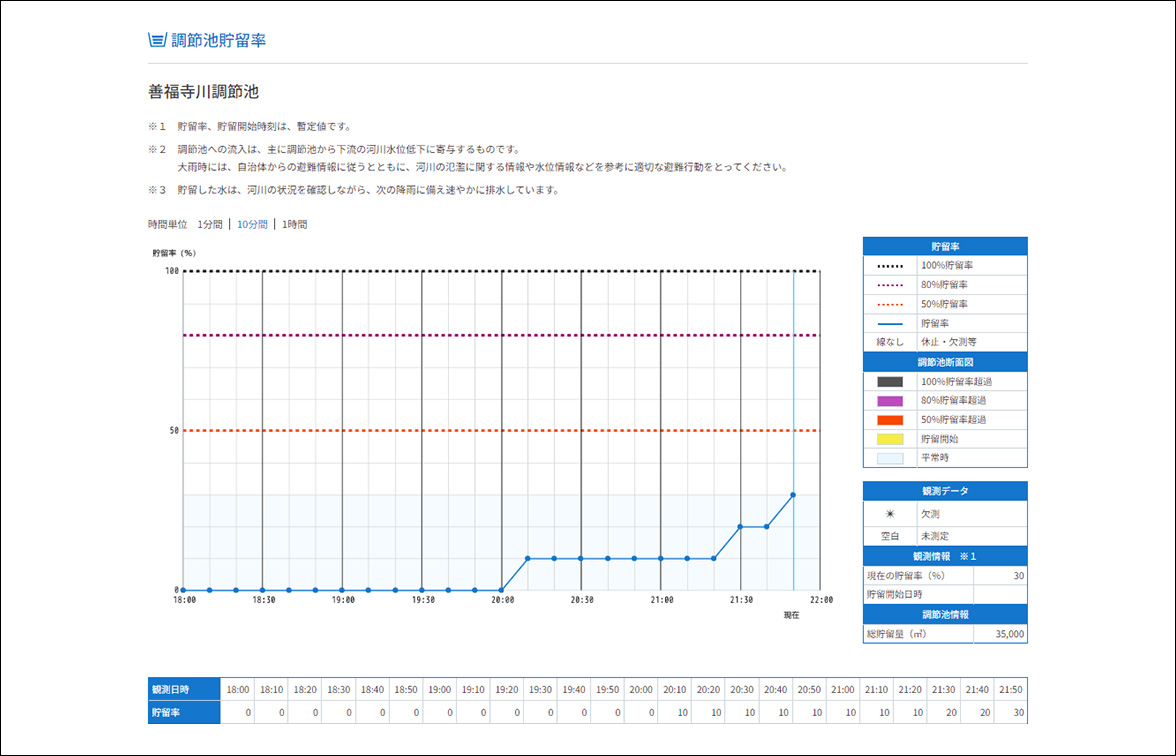Image resolution: width=1176 pixels, height=756 pixels.
Task: Click the basin icon beside 調節池貯留率 heading
Action: click(x=157, y=40)
